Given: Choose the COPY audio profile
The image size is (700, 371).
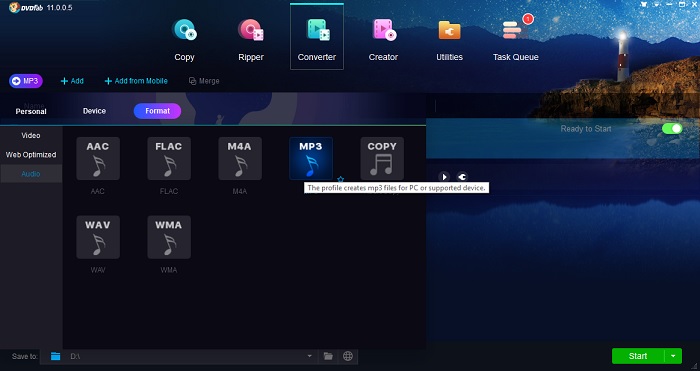Looking at the screenshot, I should (382, 158).
